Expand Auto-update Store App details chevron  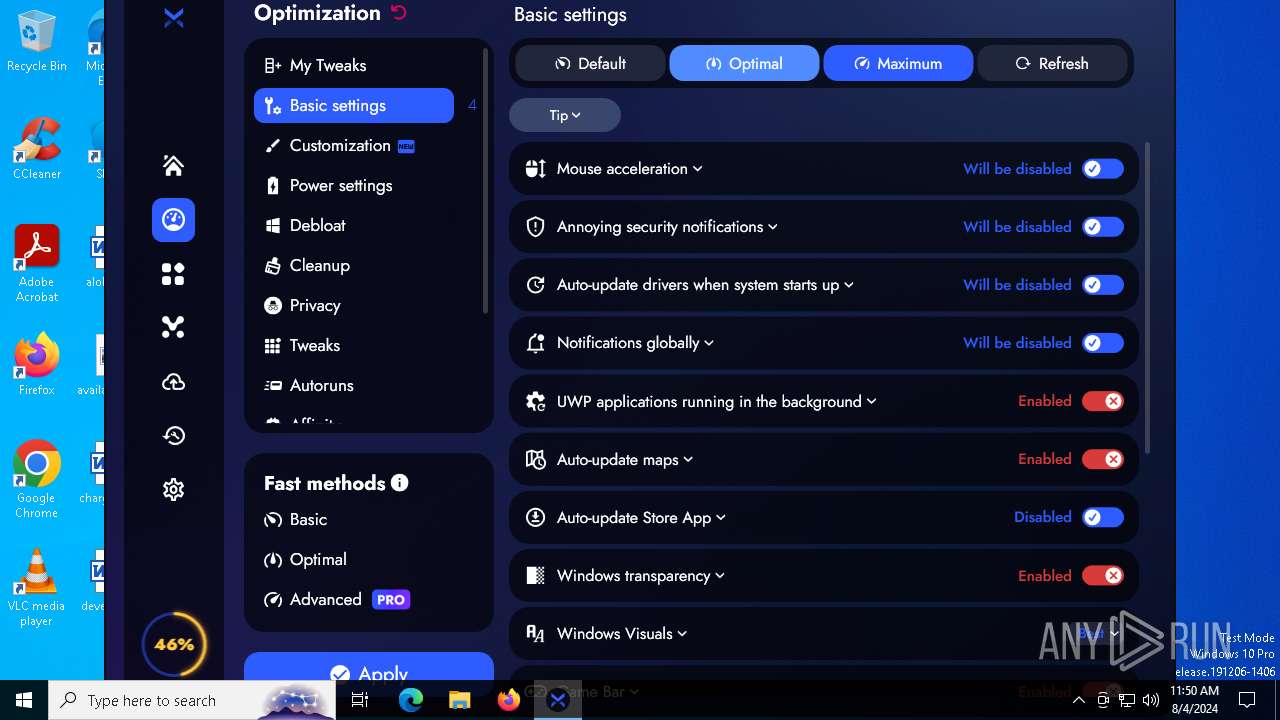pos(721,517)
